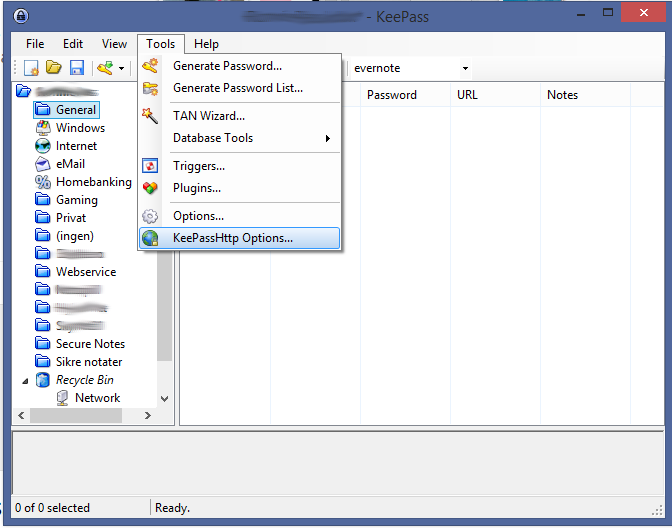Image resolution: width=672 pixels, height=528 pixels.
Task: Click the Plugins colored blocks icon
Action: coord(150,188)
